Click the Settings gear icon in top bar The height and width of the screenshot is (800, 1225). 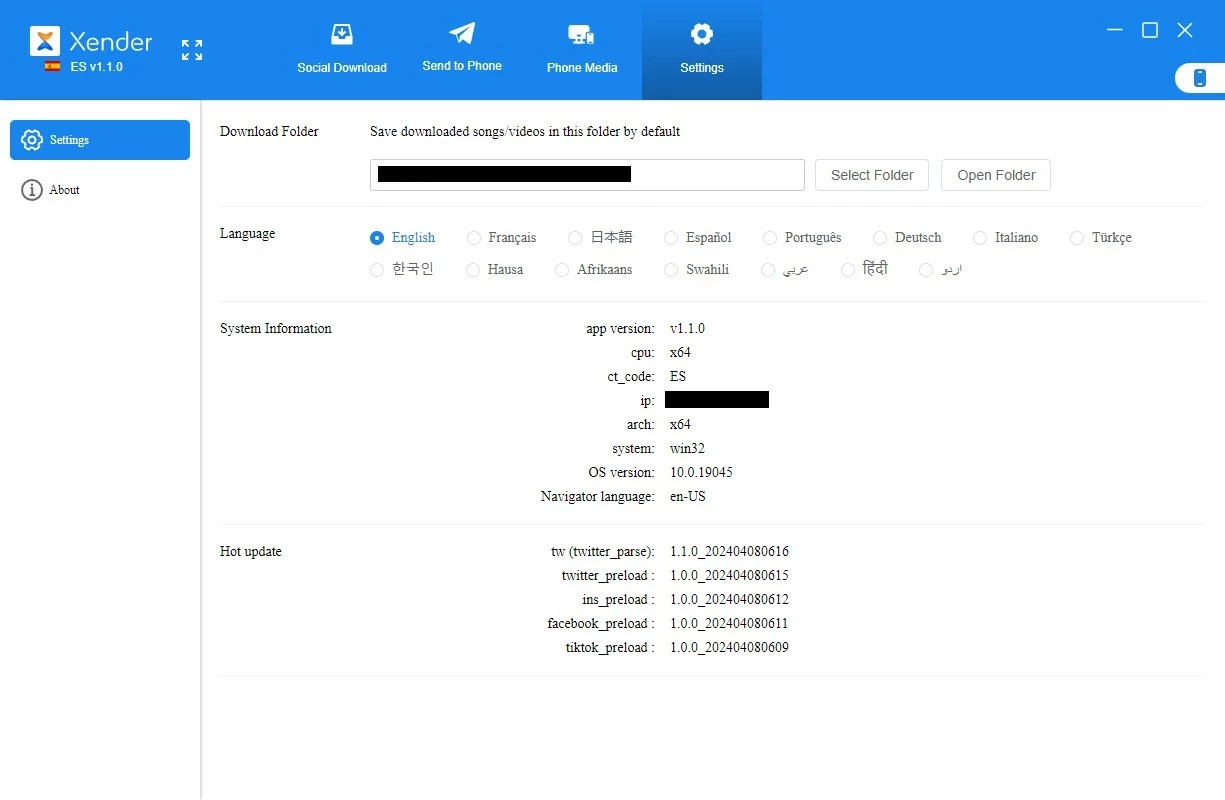point(702,35)
